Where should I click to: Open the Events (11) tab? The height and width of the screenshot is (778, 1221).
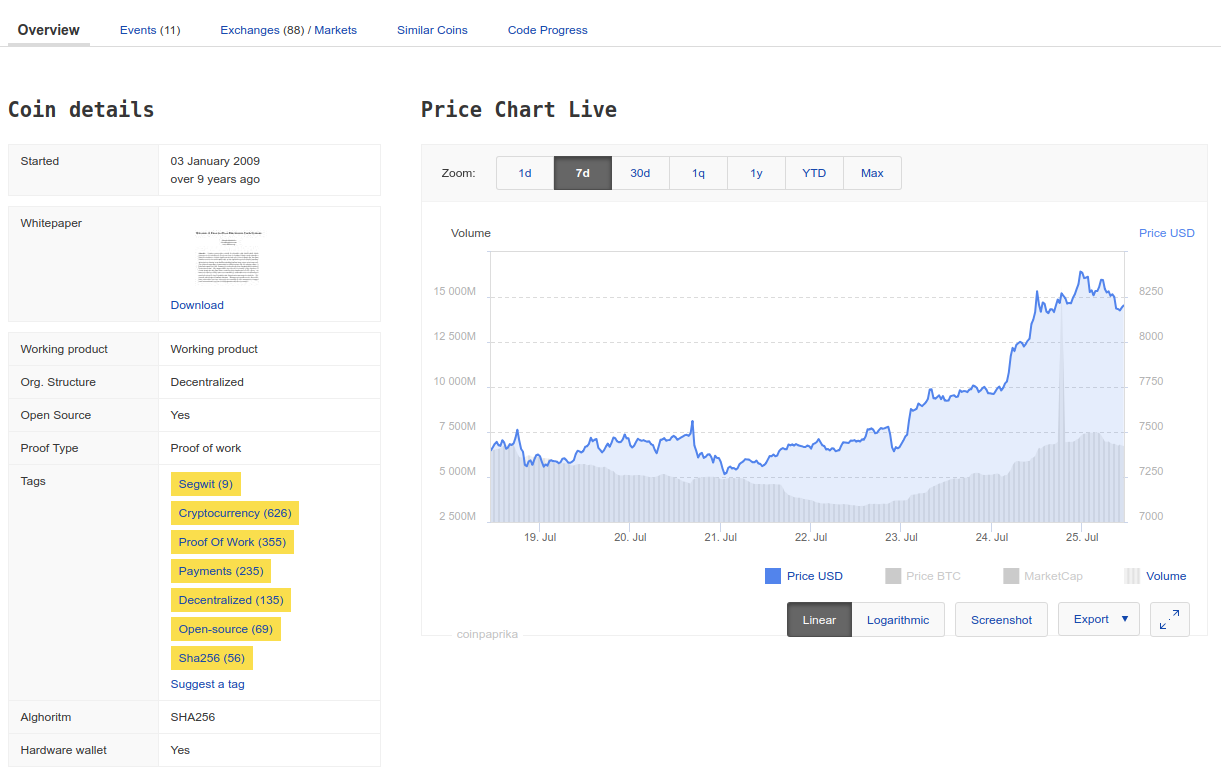tap(150, 30)
